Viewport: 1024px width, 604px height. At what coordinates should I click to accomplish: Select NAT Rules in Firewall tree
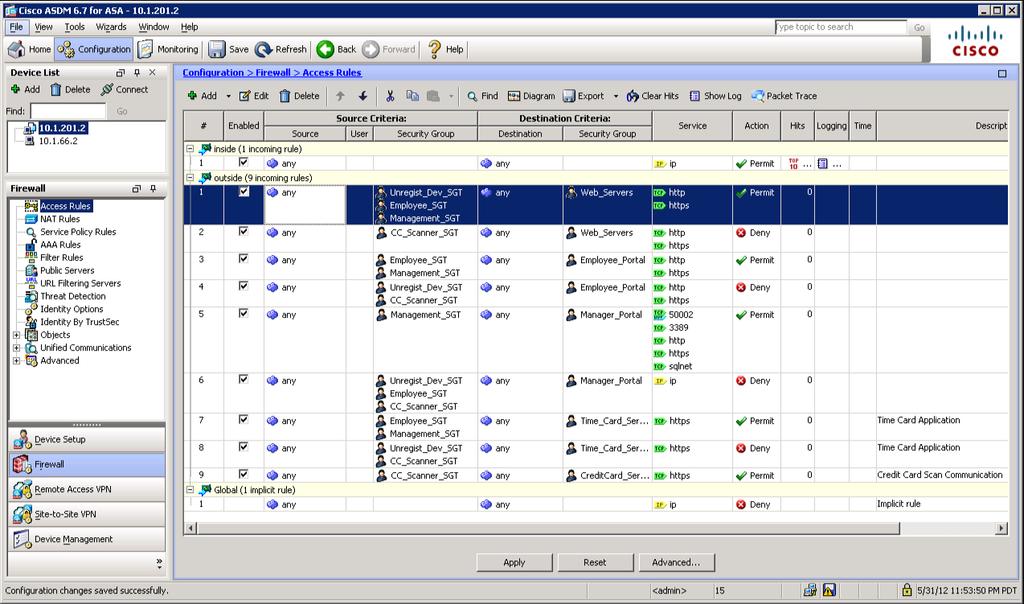click(x=59, y=219)
